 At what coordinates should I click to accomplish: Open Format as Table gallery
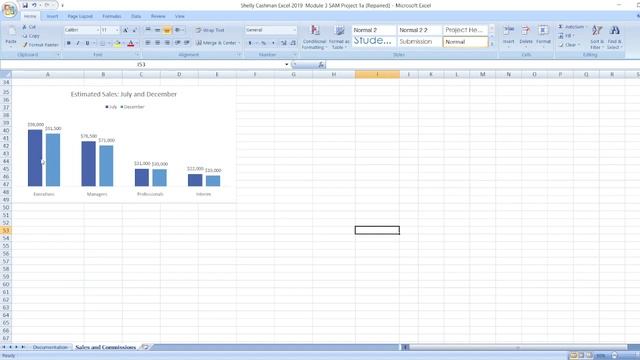339,37
